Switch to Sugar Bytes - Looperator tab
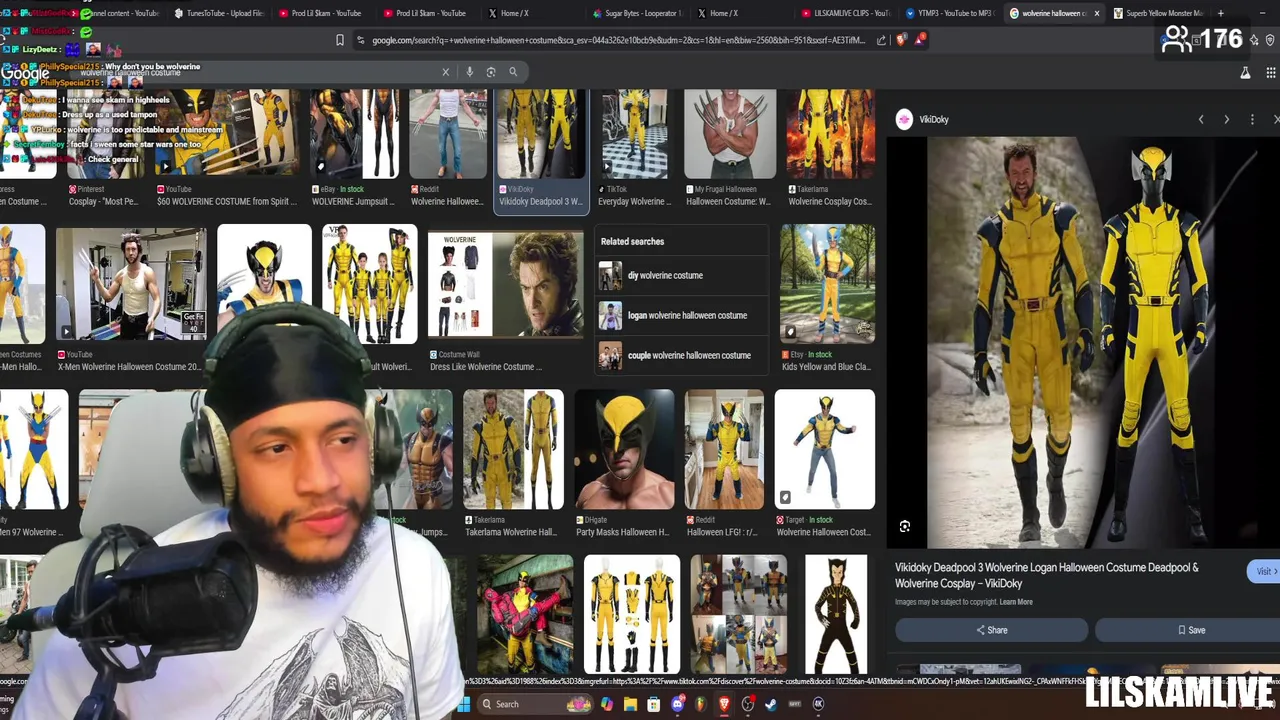 click(636, 13)
